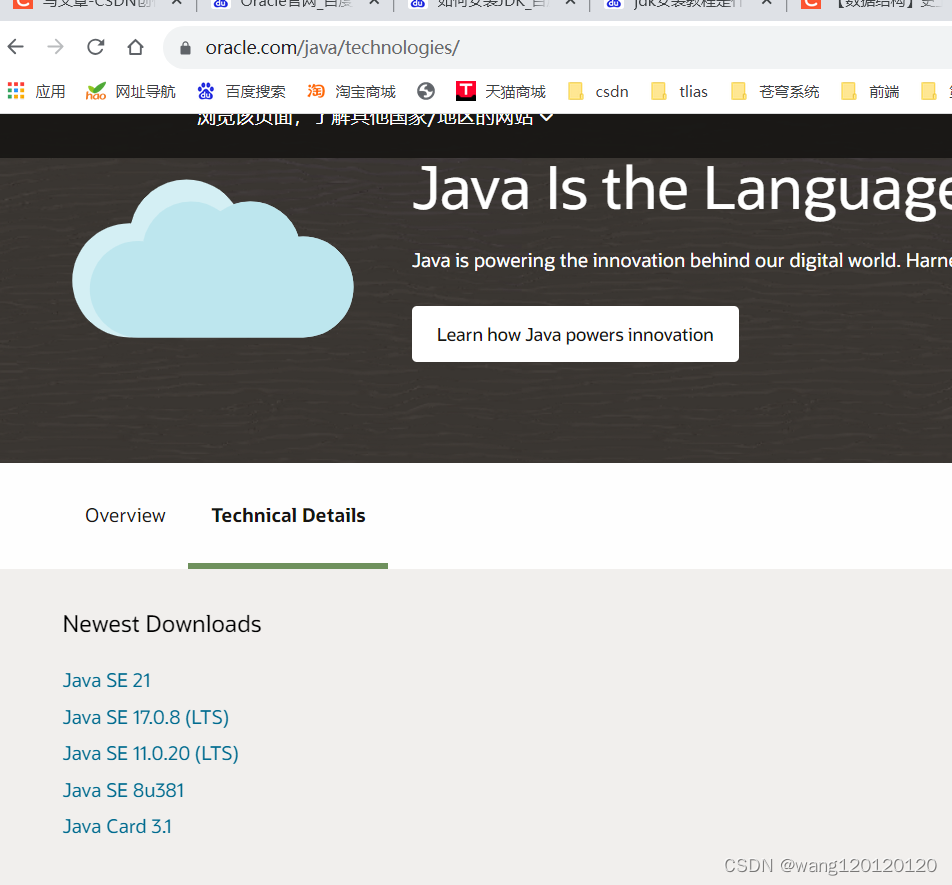The image size is (952, 885).
Task: Expand the country/region site chevron
Action: tap(546, 117)
